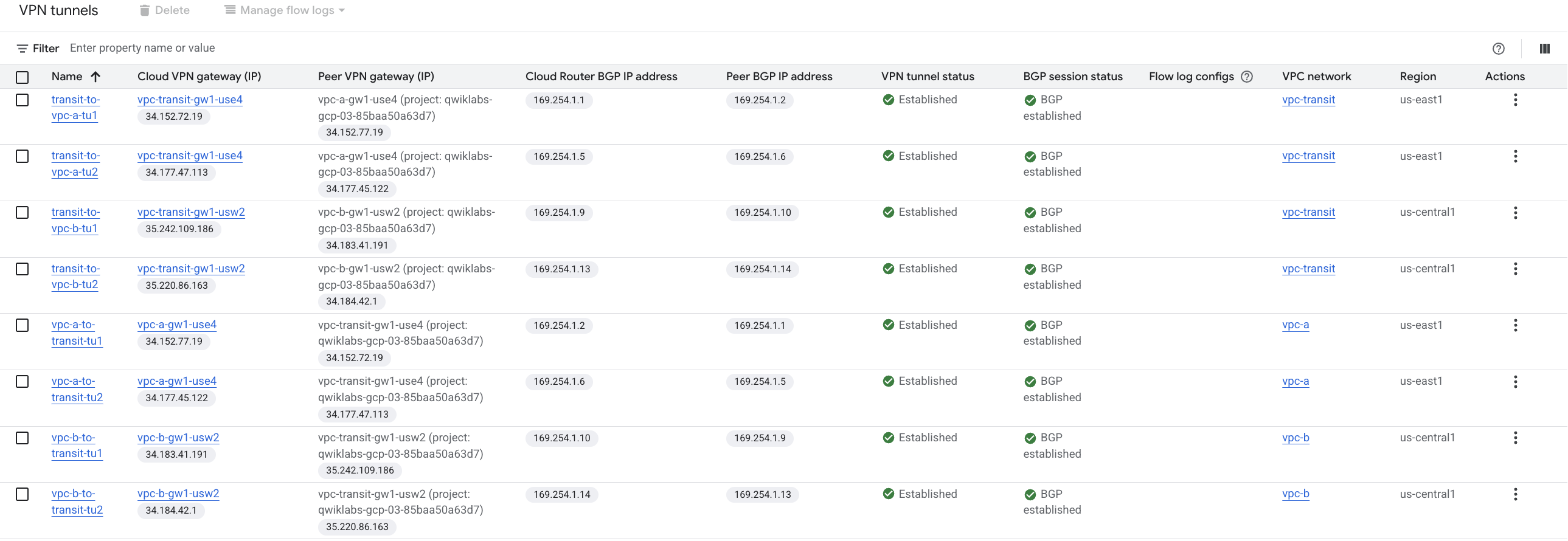Screen dimensions: 1568x541
Task: Open the vpc-transit-gw1-use4 gateway link
Action: tap(190, 99)
